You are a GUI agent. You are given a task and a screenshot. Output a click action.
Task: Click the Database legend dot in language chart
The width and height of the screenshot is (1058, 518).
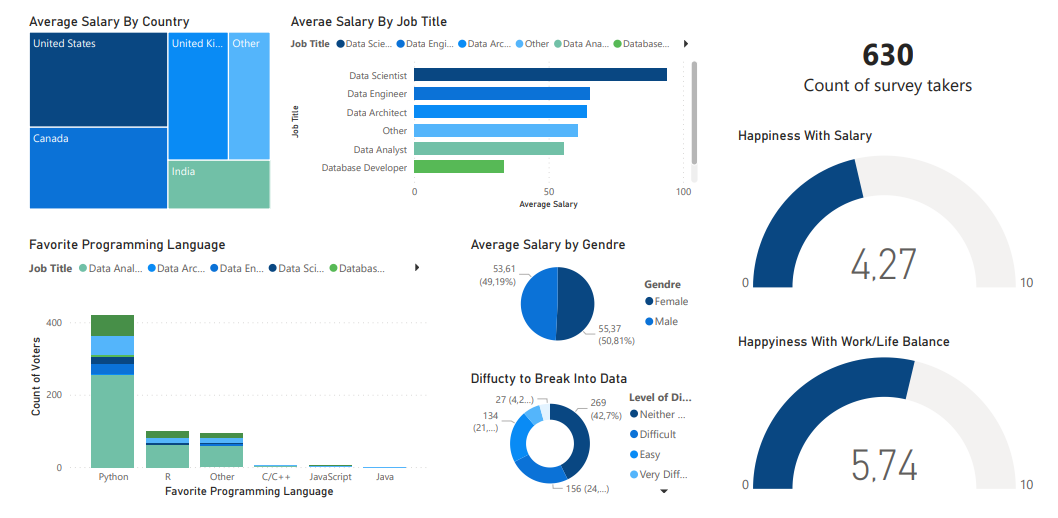pyautogui.click(x=334, y=268)
